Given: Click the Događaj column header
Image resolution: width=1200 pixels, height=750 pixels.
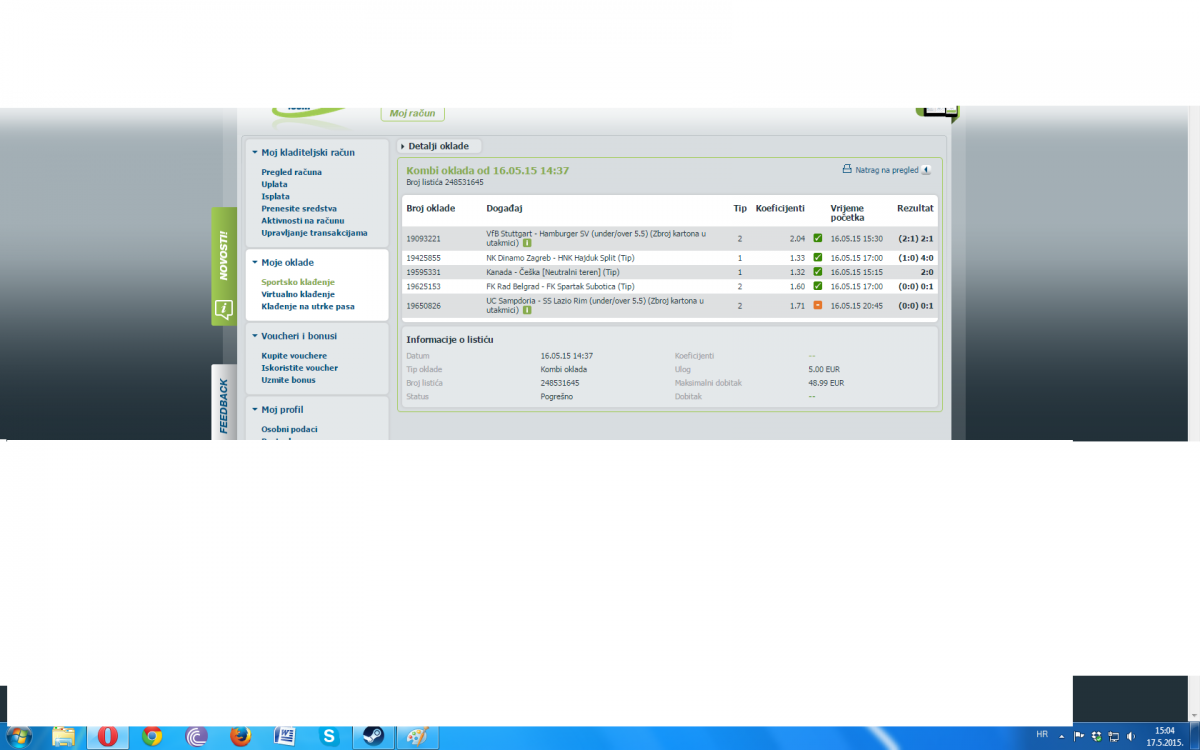Looking at the screenshot, I should [504, 208].
